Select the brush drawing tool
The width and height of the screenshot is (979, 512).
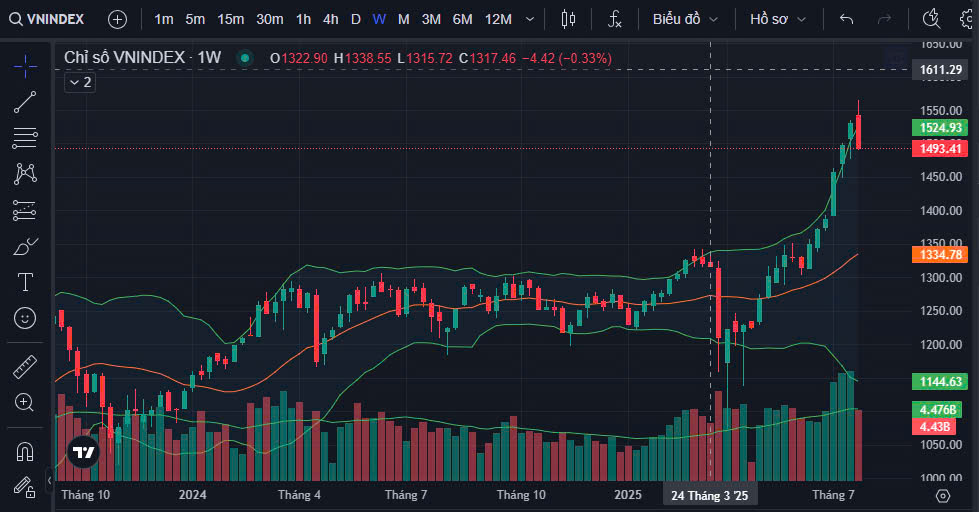25,246
